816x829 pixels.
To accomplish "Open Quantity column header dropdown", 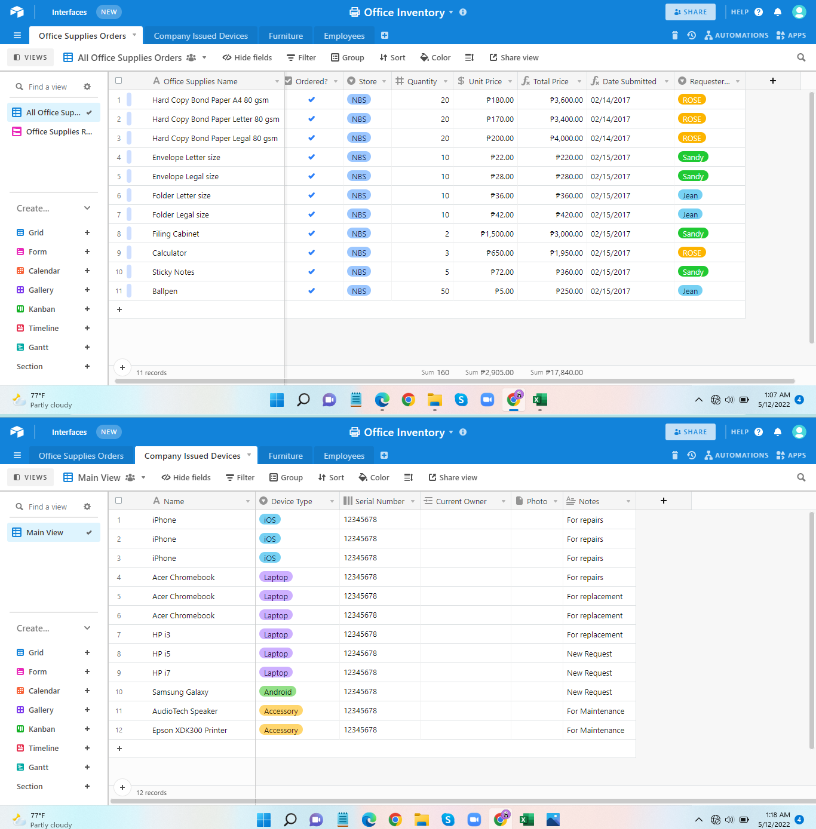I will 445,81.
